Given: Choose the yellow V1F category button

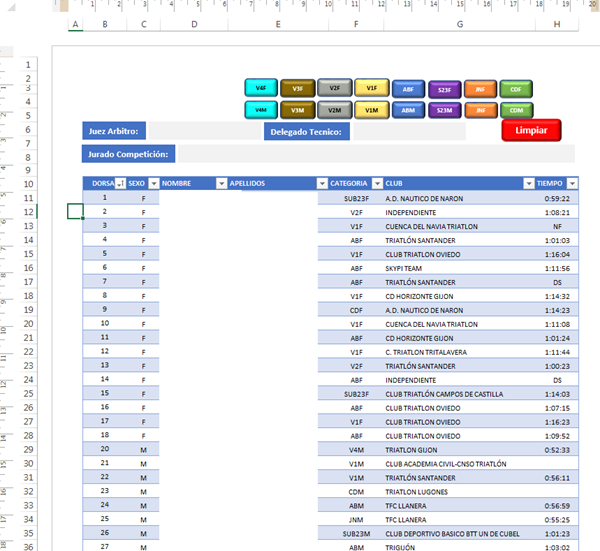Looking at the screenshot, I should point(371,89).
